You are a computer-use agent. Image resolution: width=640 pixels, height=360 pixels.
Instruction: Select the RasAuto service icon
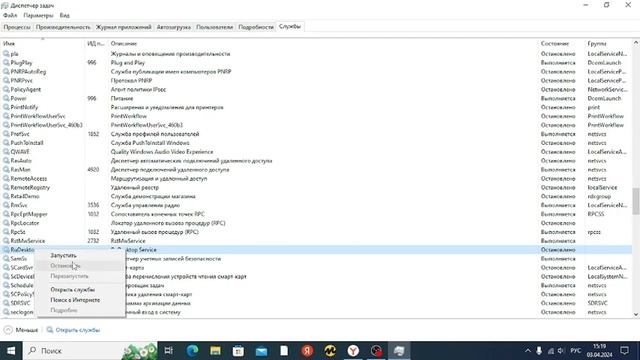(x=6, y=160)
